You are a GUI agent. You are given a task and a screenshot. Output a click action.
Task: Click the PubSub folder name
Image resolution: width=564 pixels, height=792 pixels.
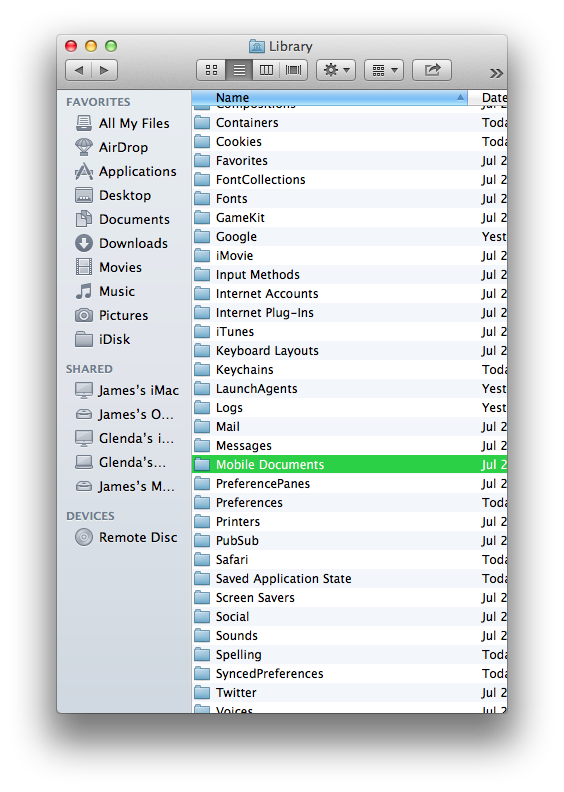tap(237, 541)
